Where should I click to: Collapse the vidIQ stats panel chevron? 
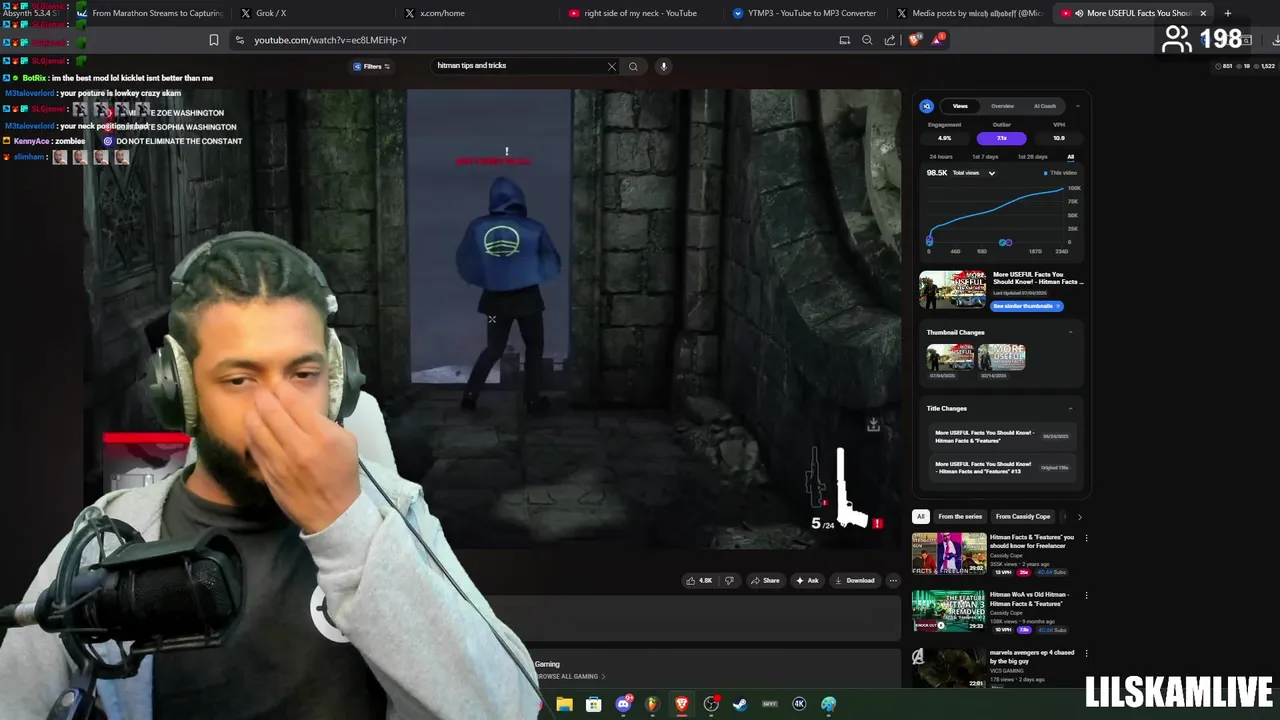tap(1078, 106)
